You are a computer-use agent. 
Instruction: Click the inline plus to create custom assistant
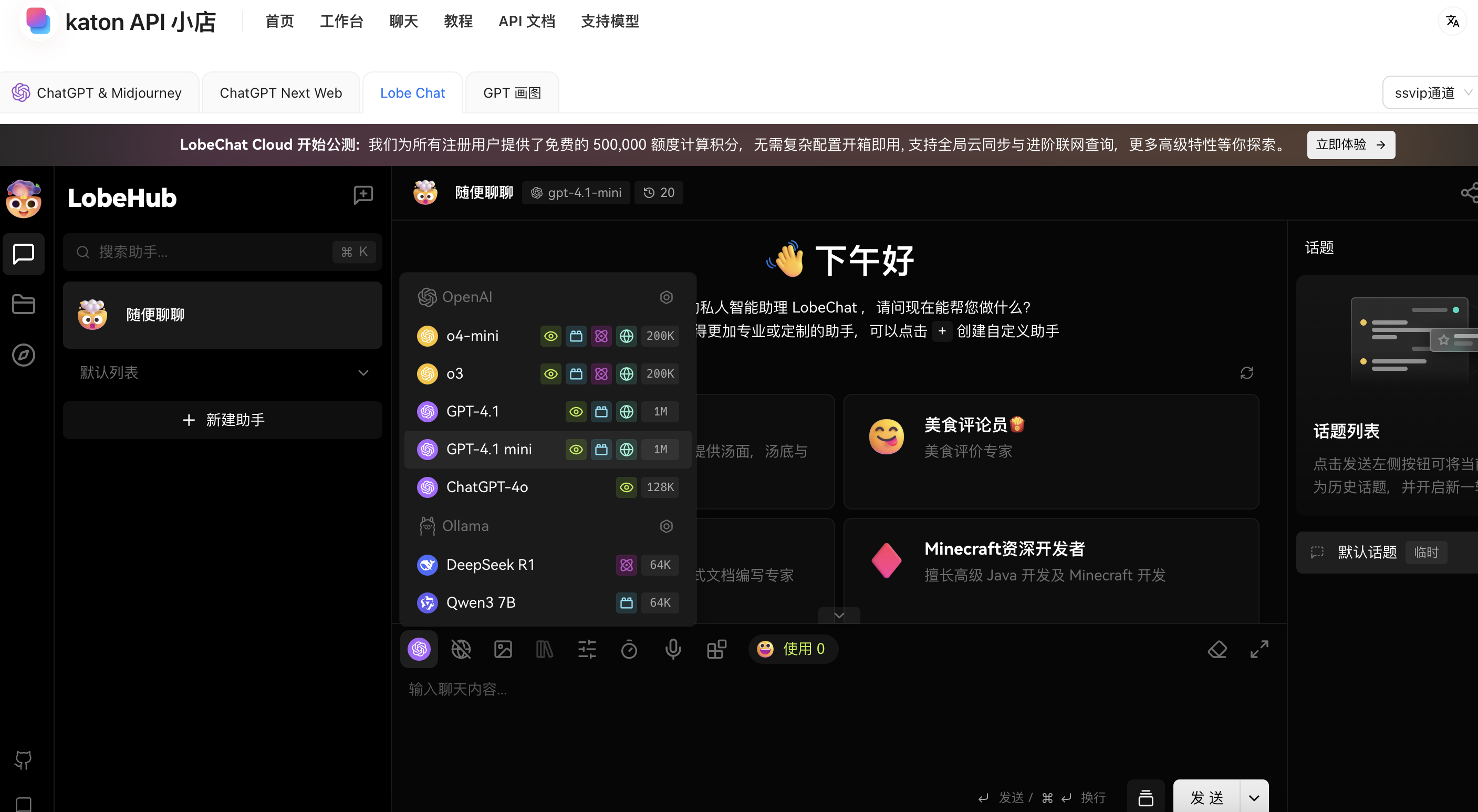click(x=942, y=331)
